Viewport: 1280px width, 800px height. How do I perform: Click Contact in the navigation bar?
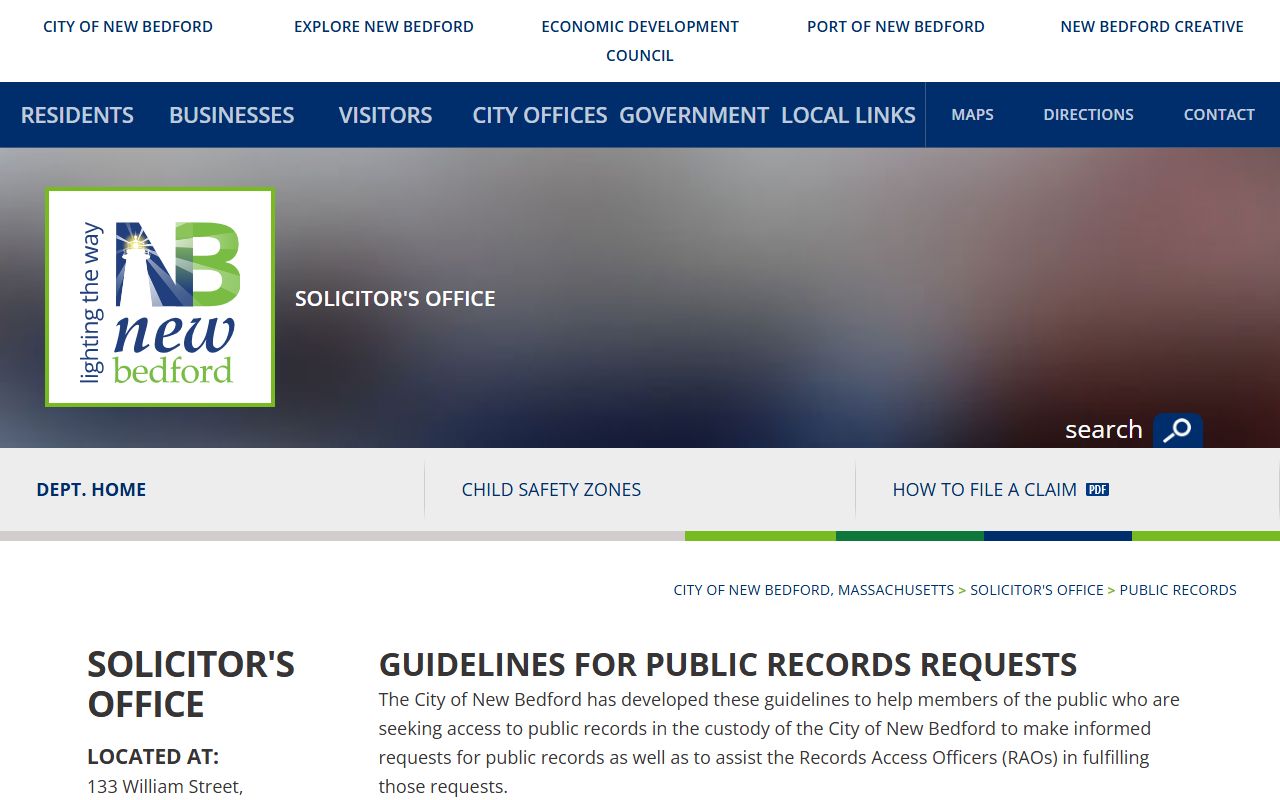[1219, 115]
